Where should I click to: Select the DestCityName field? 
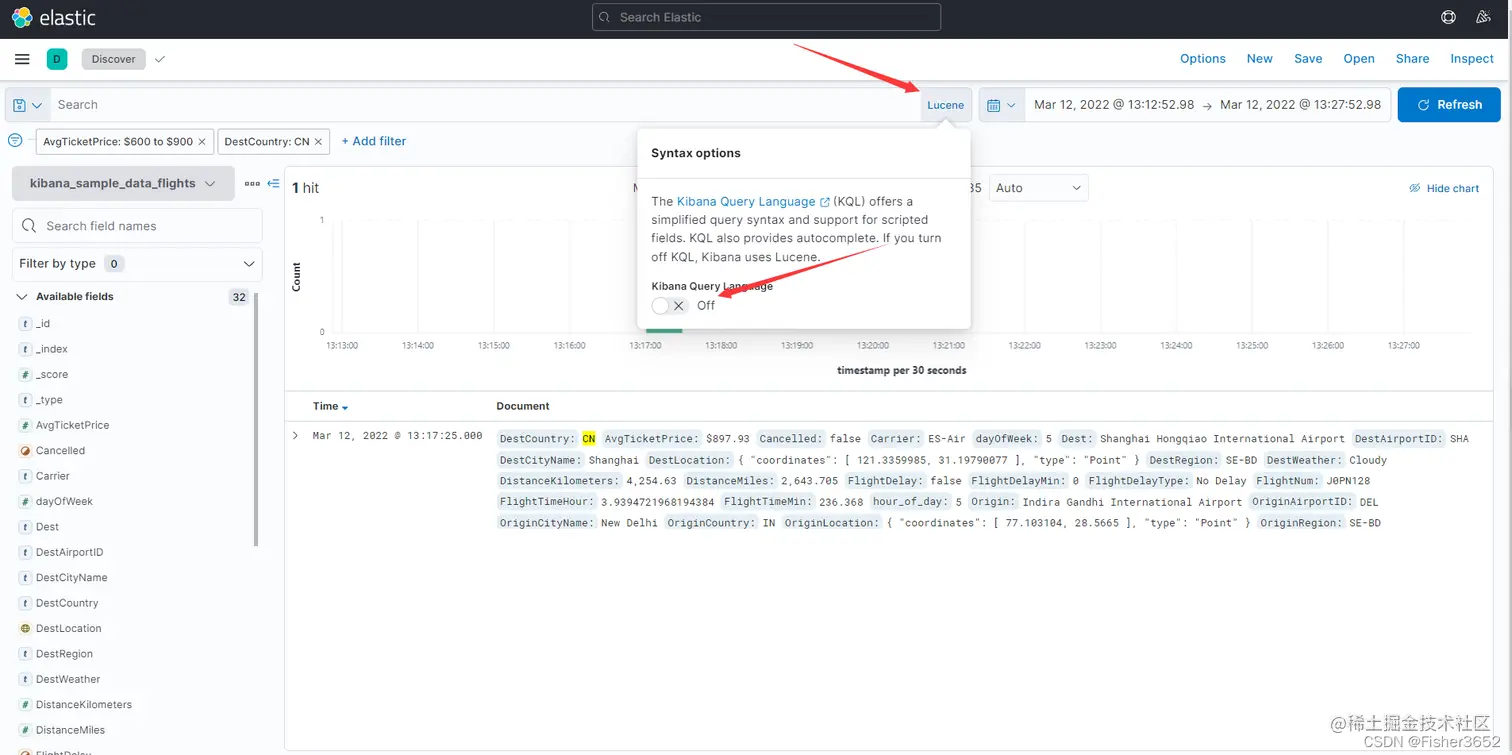coord(71,577)
